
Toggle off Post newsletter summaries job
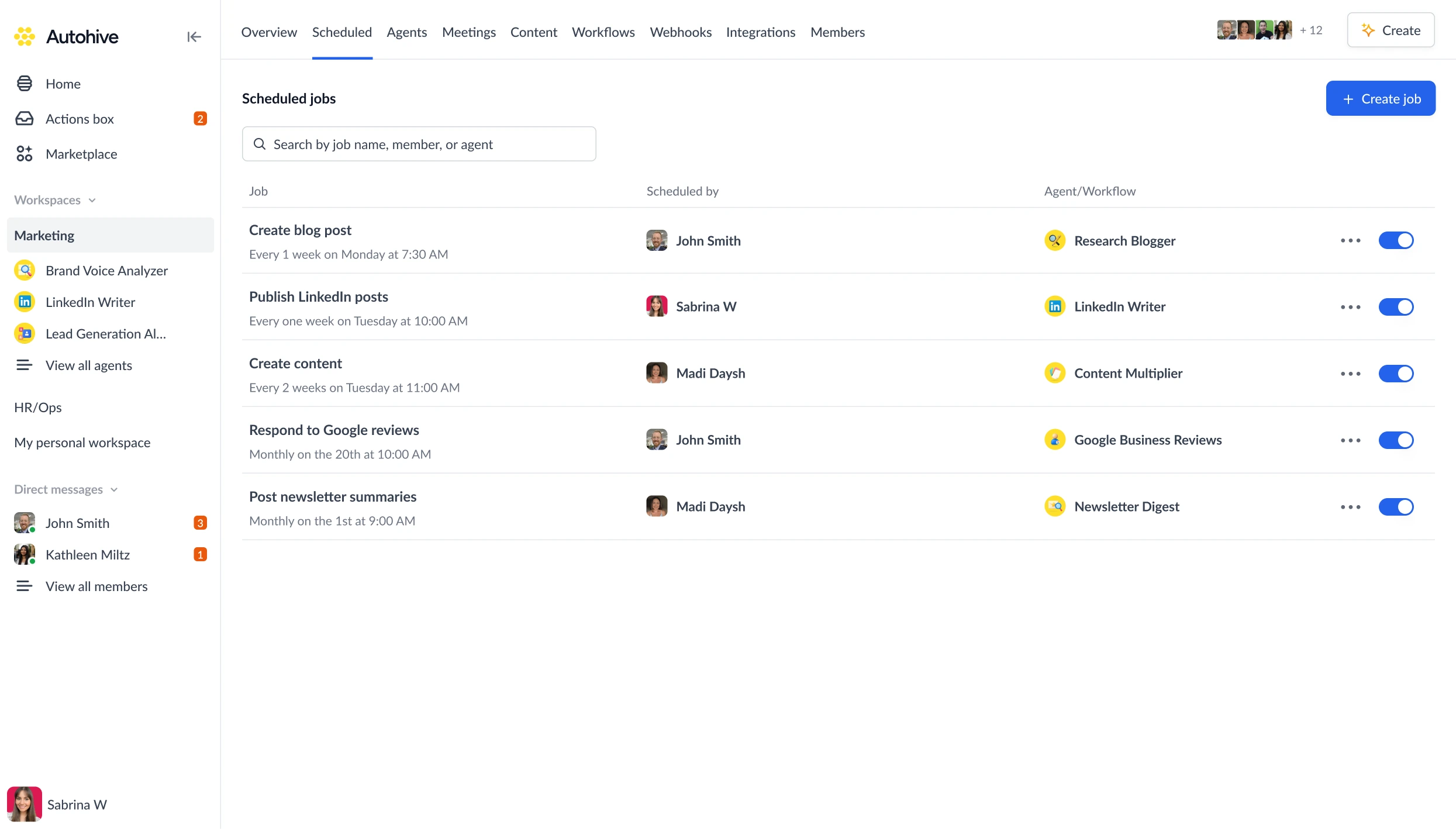click(1396, 507)
